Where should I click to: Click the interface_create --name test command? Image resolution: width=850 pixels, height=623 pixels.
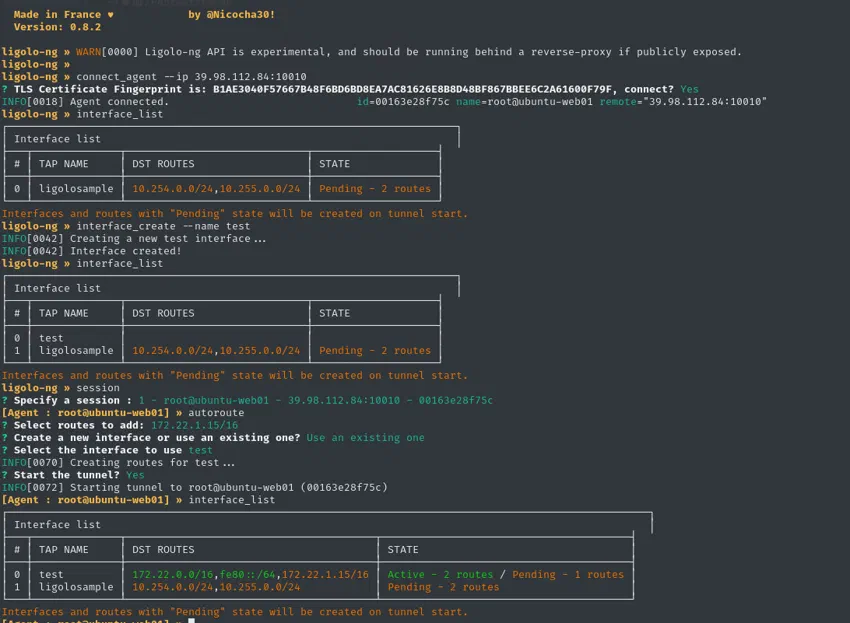[x=163, y=226]
